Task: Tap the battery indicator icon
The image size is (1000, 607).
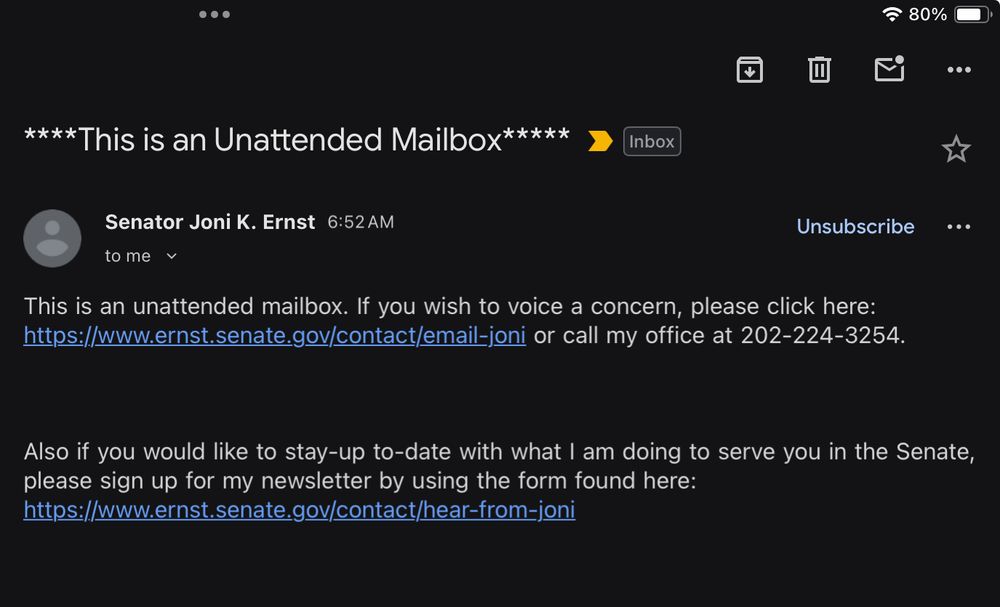Action: (x=972, y=14)
